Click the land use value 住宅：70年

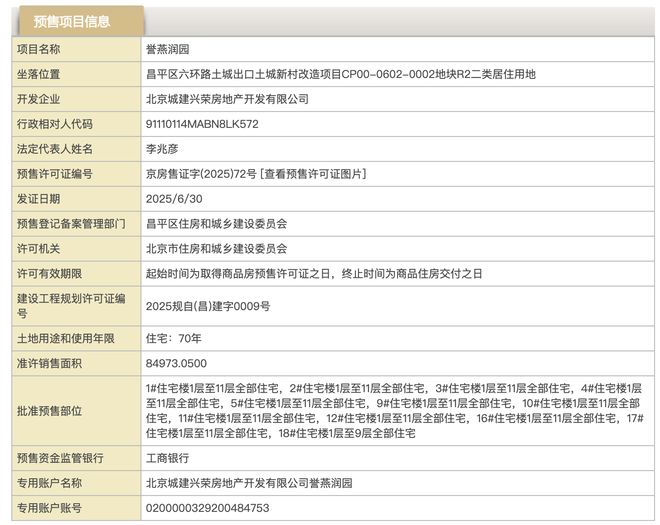(x=174, y=337)
